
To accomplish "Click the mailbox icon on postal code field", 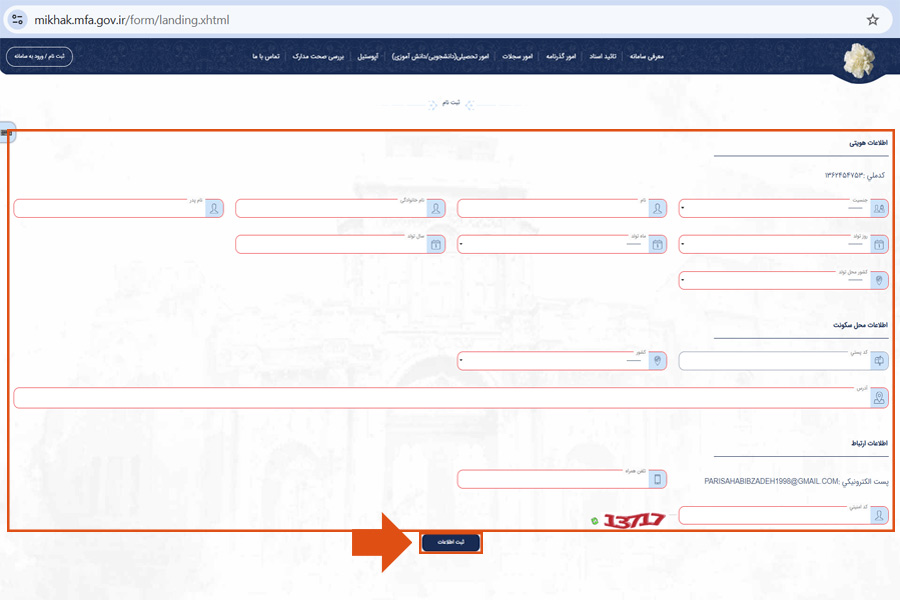I will click(879, 361).
